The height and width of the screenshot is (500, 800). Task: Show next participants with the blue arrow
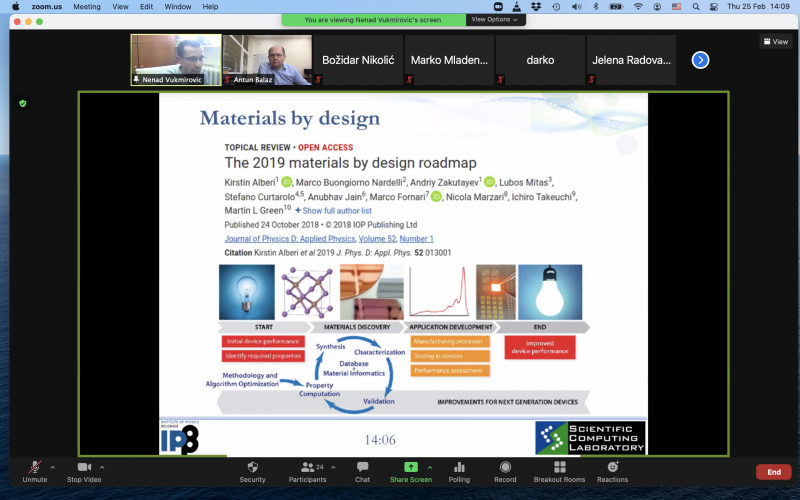700,60
